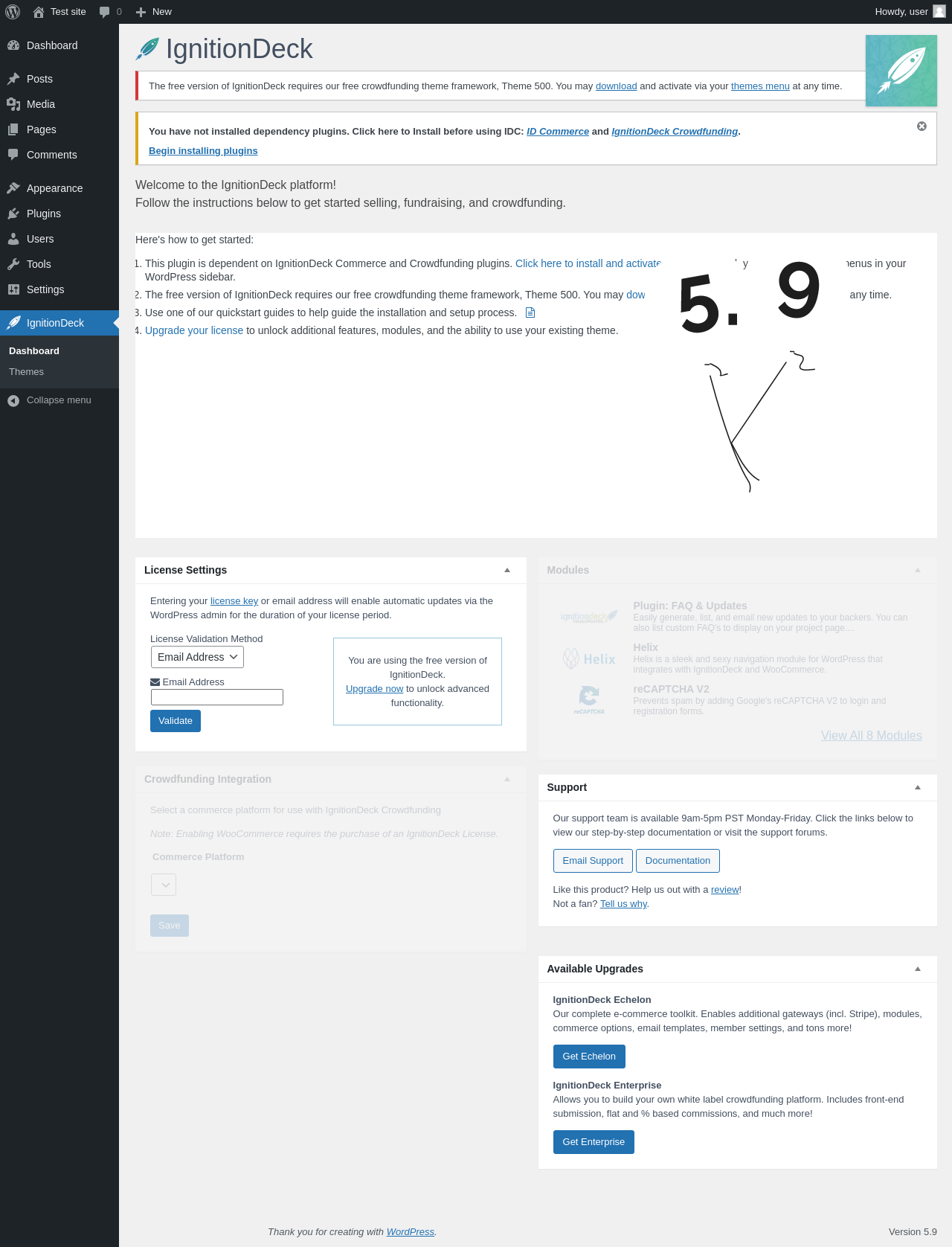Image resolution: width=952 pixels, height=1247 pixels.
Task: Collapse the Modules panel
Action: (918, 570)
